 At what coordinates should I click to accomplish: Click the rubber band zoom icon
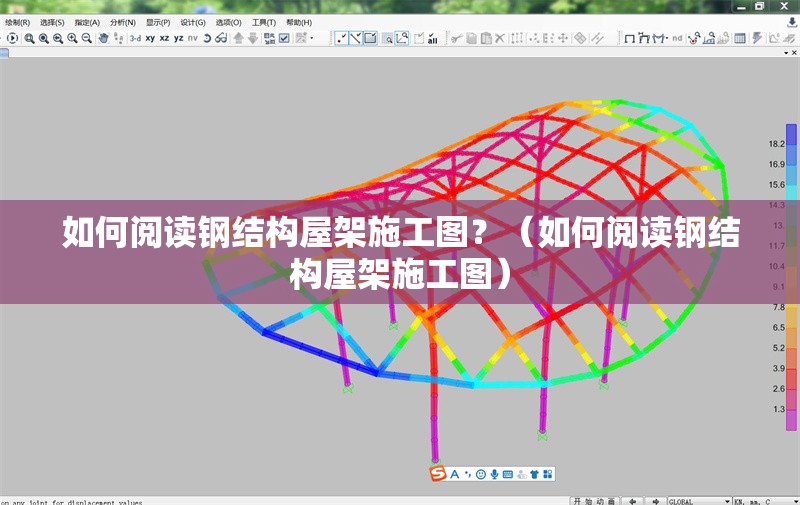pos(29,38)
